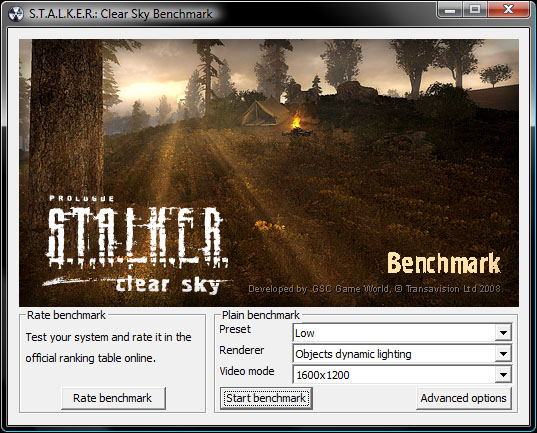Click the campfire in the banner image
537x433 pixels.
(297, 124)
